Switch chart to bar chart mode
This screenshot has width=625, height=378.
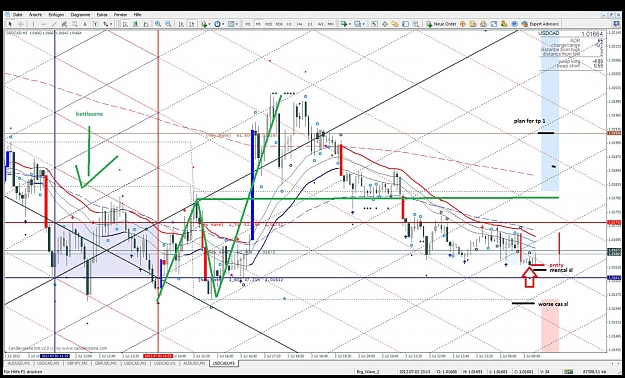pos(125,24)
